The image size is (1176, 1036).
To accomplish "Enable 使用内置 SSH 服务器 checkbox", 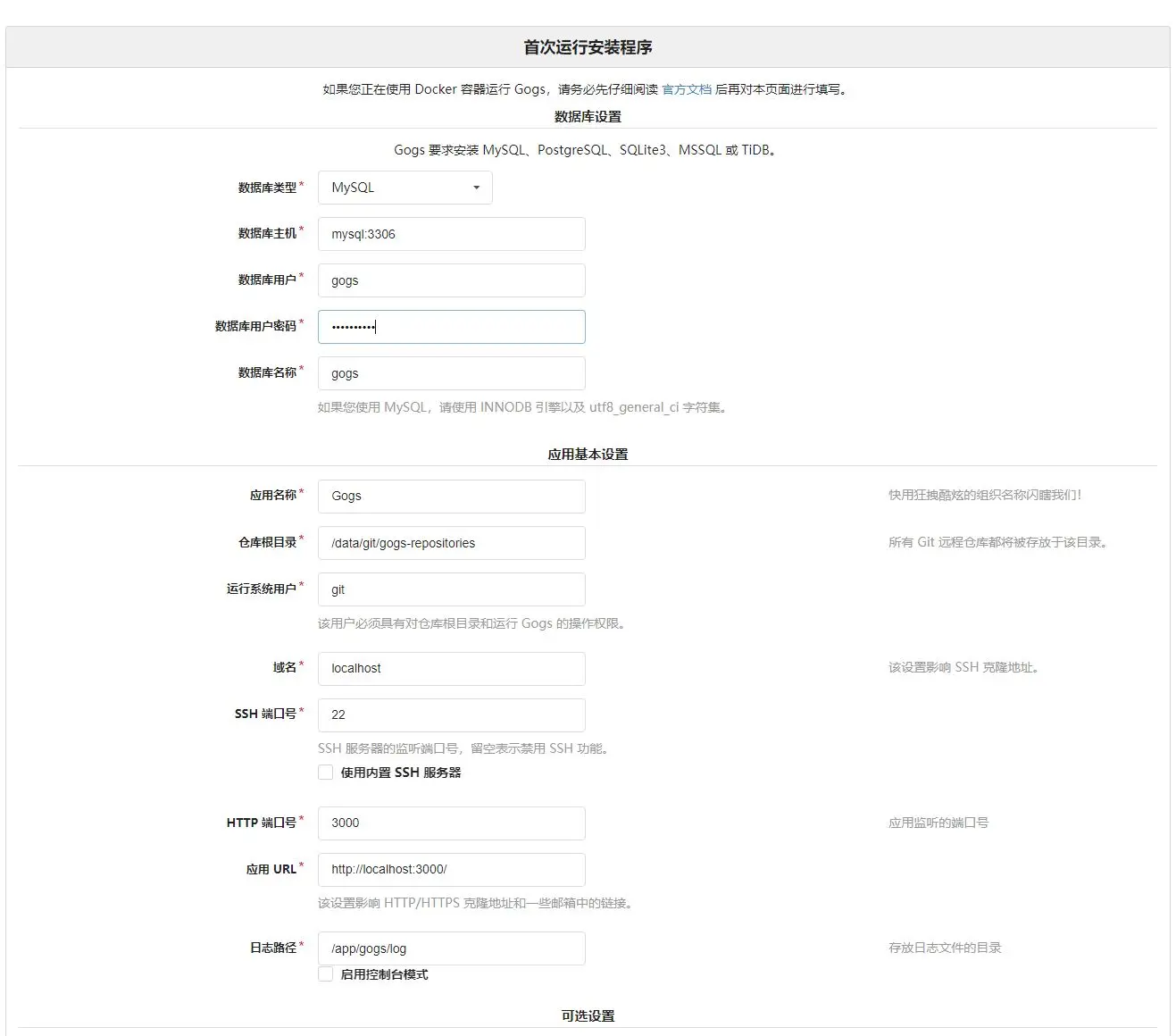I will [x=326, y=773].
